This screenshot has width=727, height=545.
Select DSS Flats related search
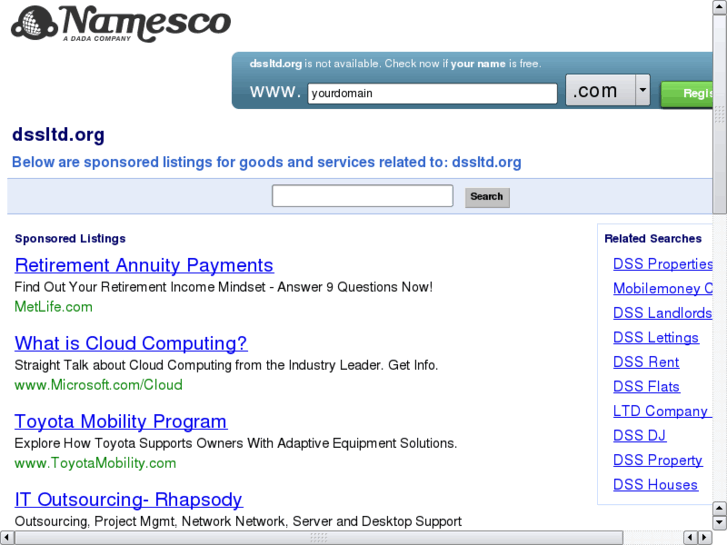(x=646, y=387)
